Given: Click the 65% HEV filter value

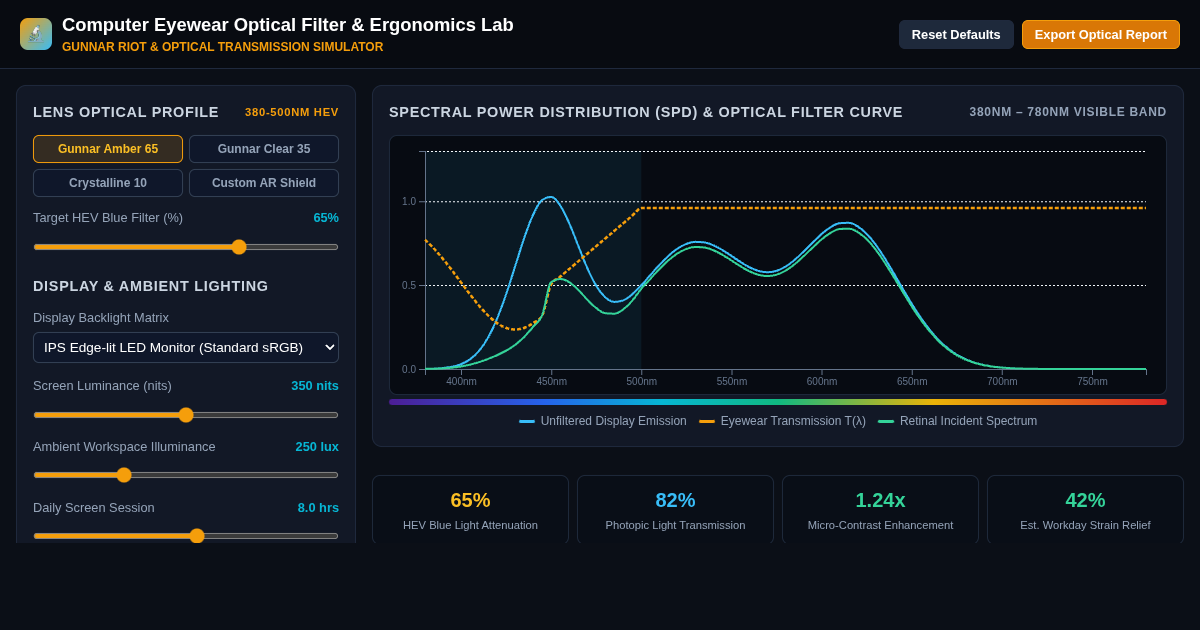Looking at the screenshot, I should [x=326, y=218].
